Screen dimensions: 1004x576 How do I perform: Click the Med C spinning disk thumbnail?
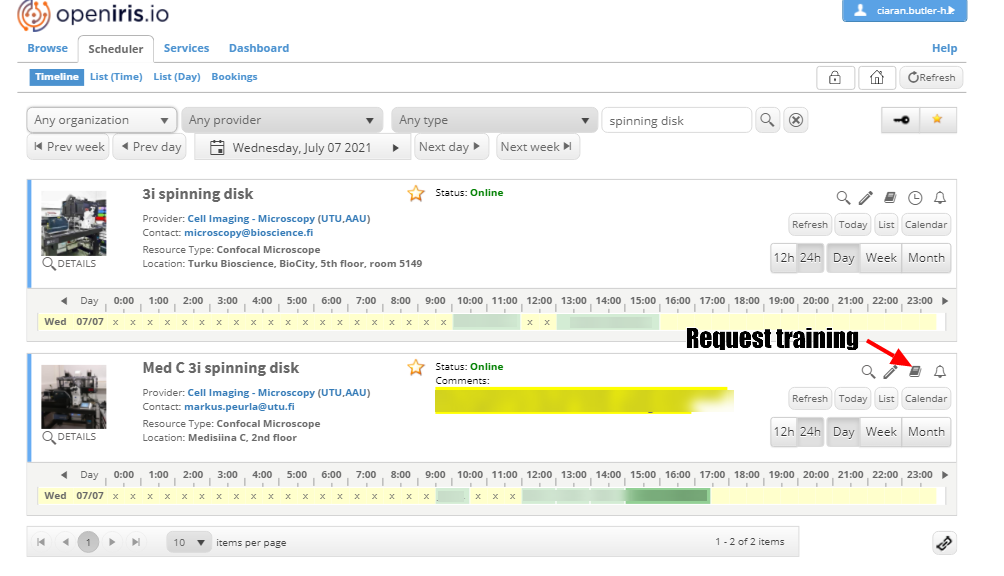coord(74,397)
